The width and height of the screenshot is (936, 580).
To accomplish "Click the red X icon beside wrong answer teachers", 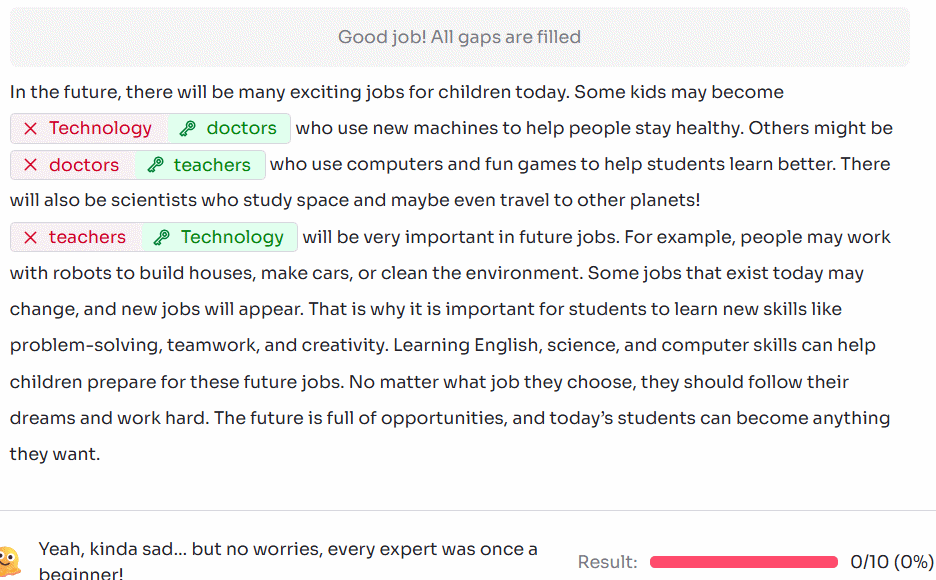I will coord(31,237).
